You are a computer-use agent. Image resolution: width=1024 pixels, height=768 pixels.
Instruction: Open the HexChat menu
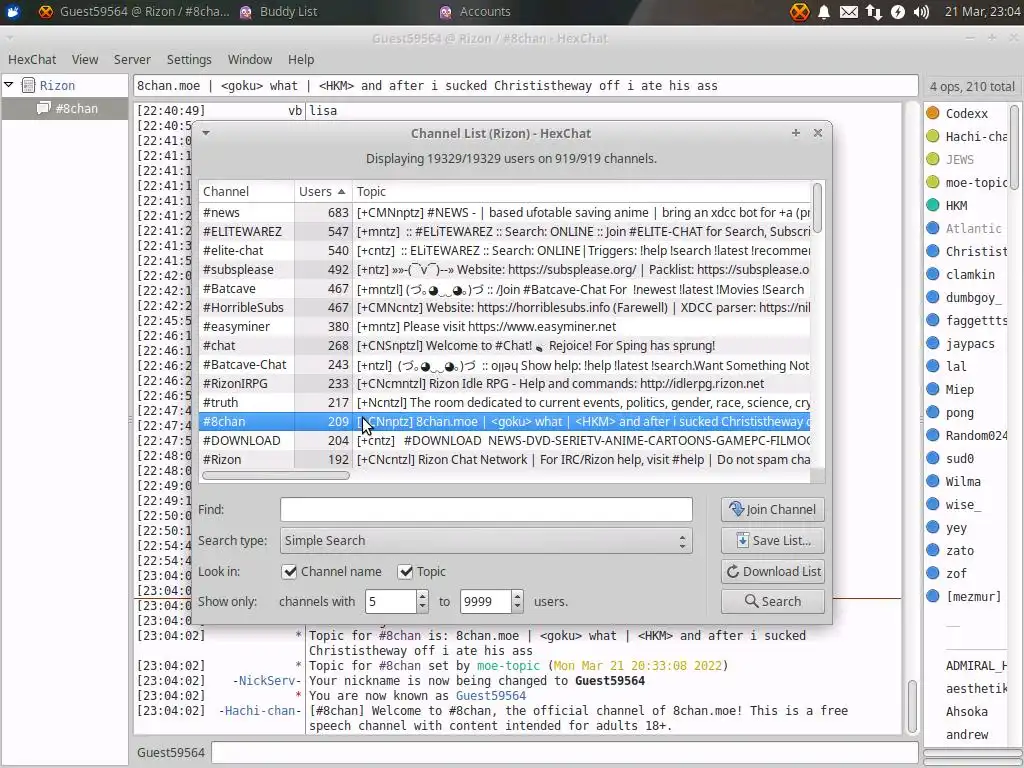click(x=32, y=59)
